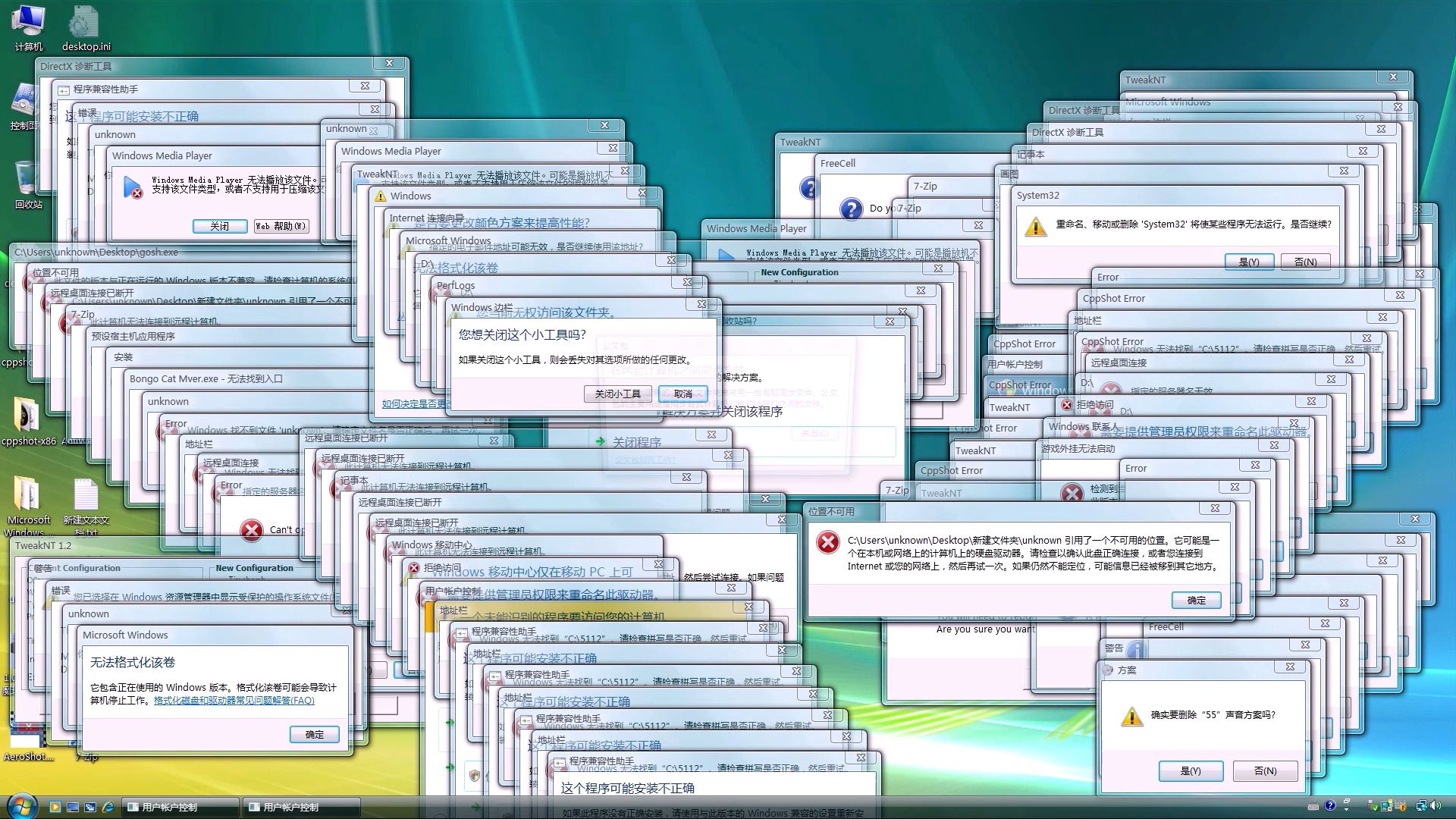Click the Show Desktop quick launch icon
Screen dimensions: 1456x819
tap(73, 807)
